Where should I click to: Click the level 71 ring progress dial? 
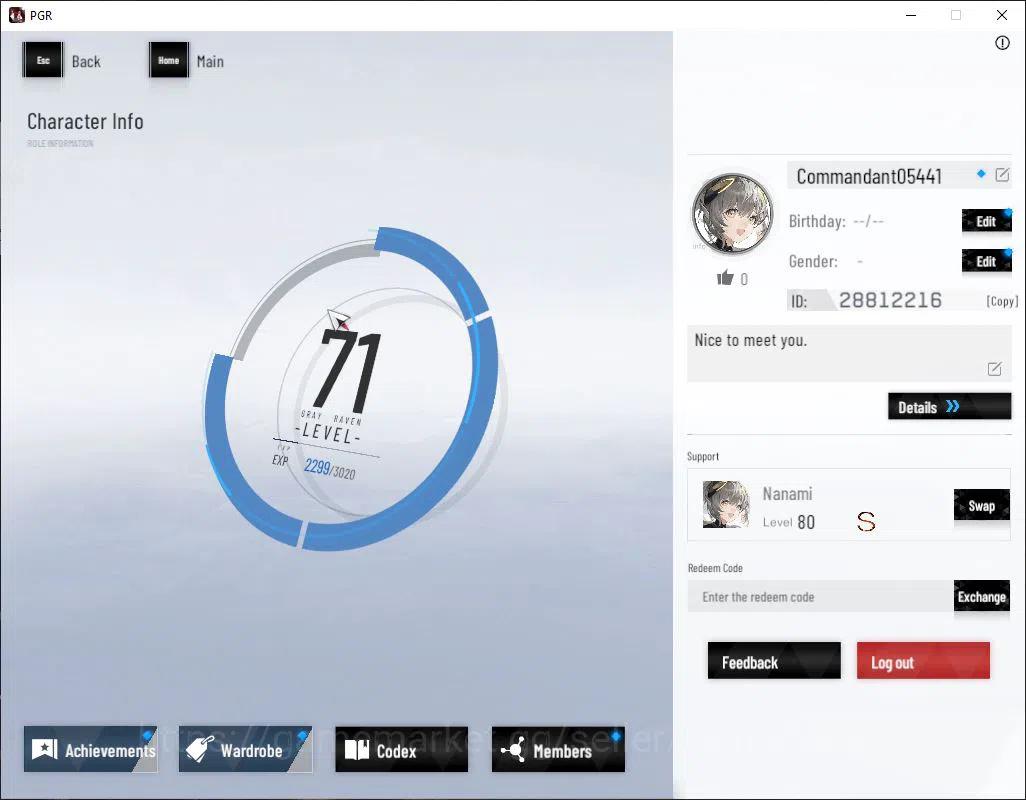coord(351,389)
